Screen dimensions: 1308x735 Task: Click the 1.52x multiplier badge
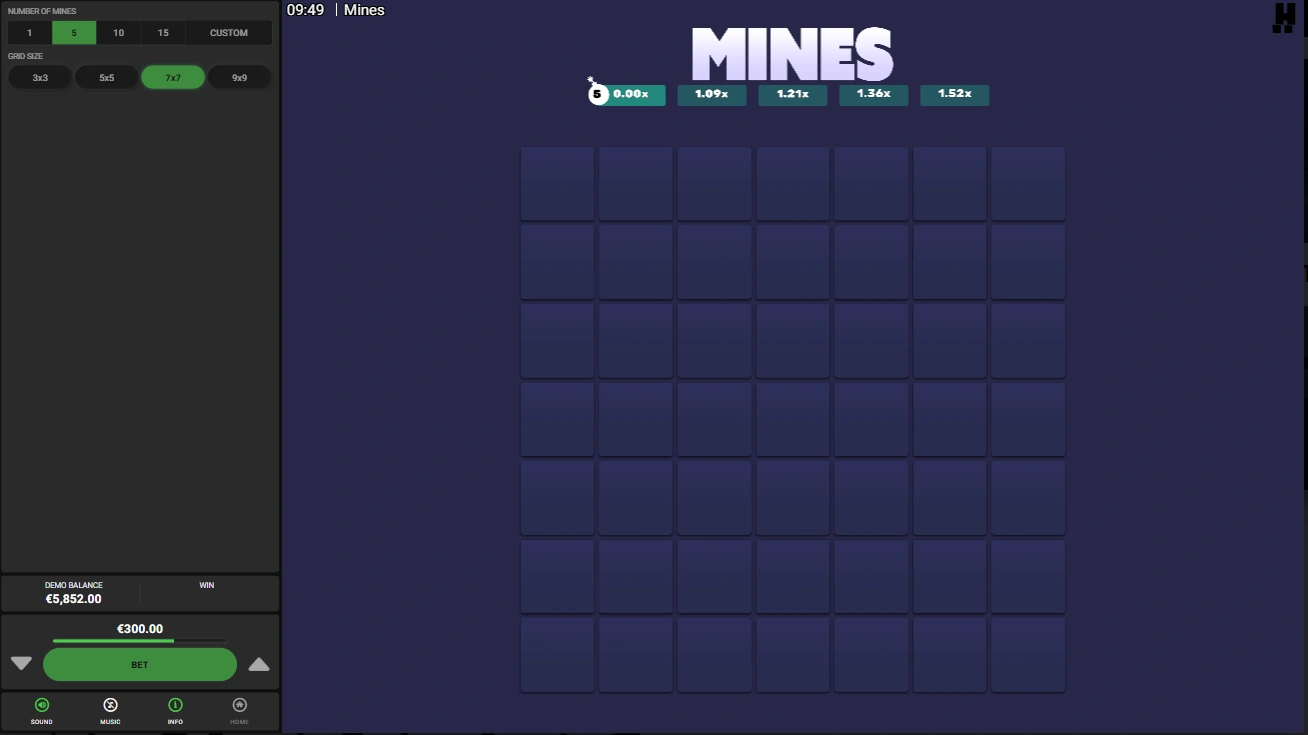[954, 94]
